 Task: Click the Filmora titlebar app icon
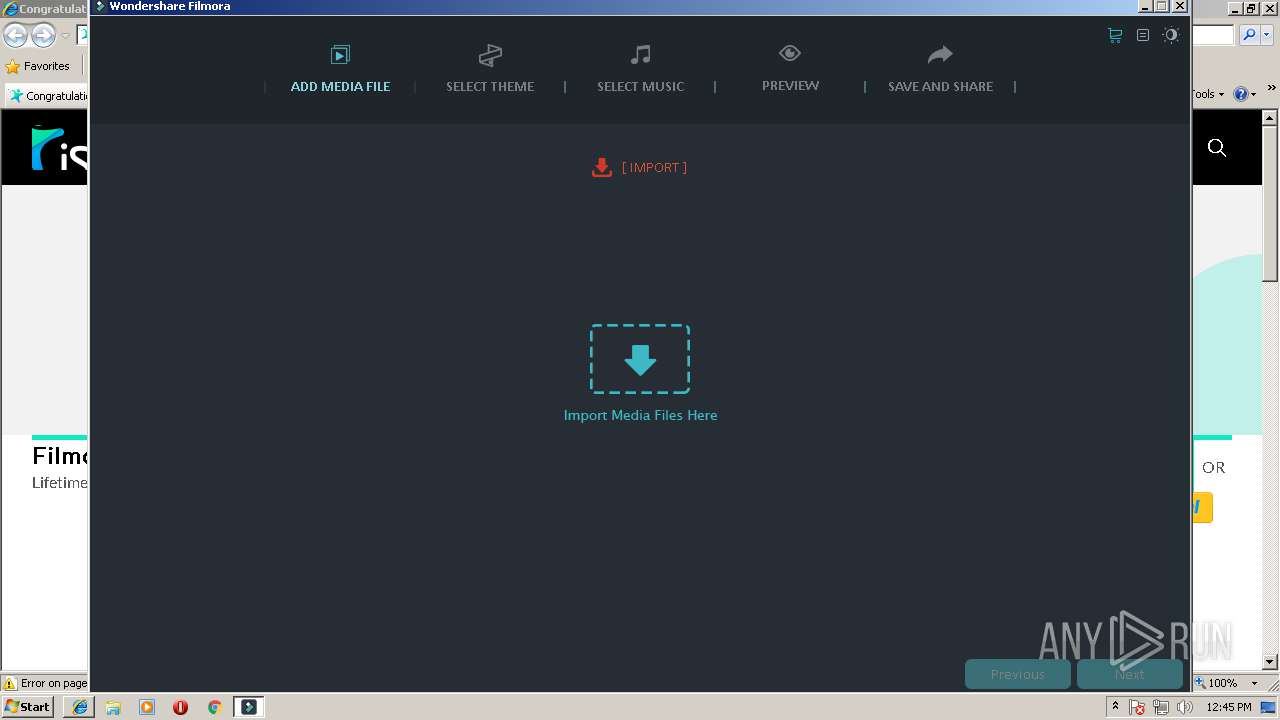click(100, 6)
